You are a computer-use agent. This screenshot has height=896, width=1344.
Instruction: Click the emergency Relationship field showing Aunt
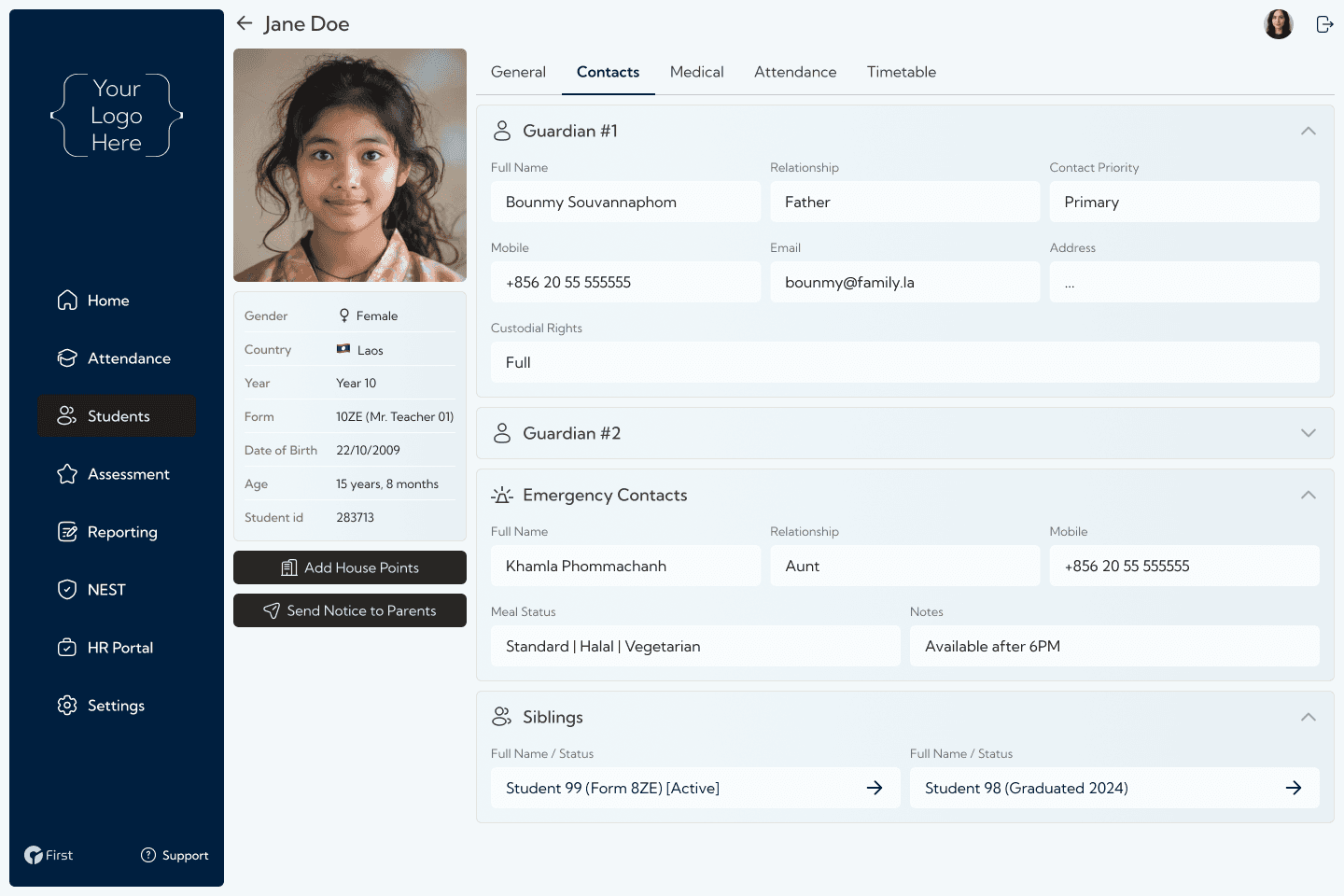[x=904, y=566]
